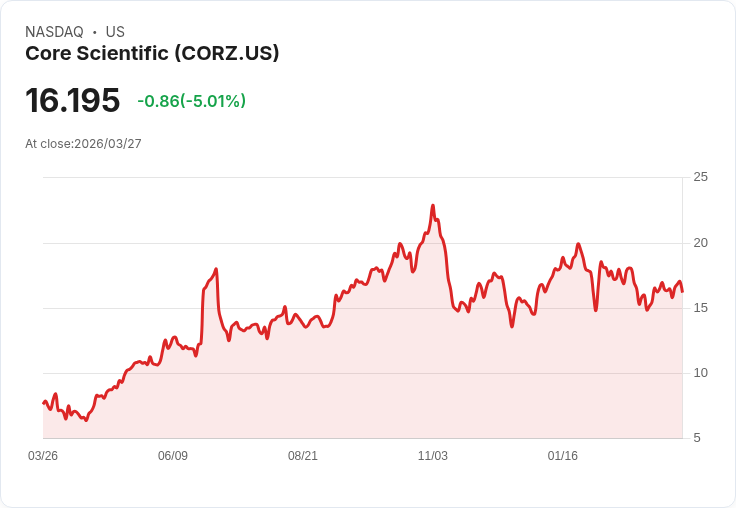Click the 15 price axis label

[x=700, y=308]
